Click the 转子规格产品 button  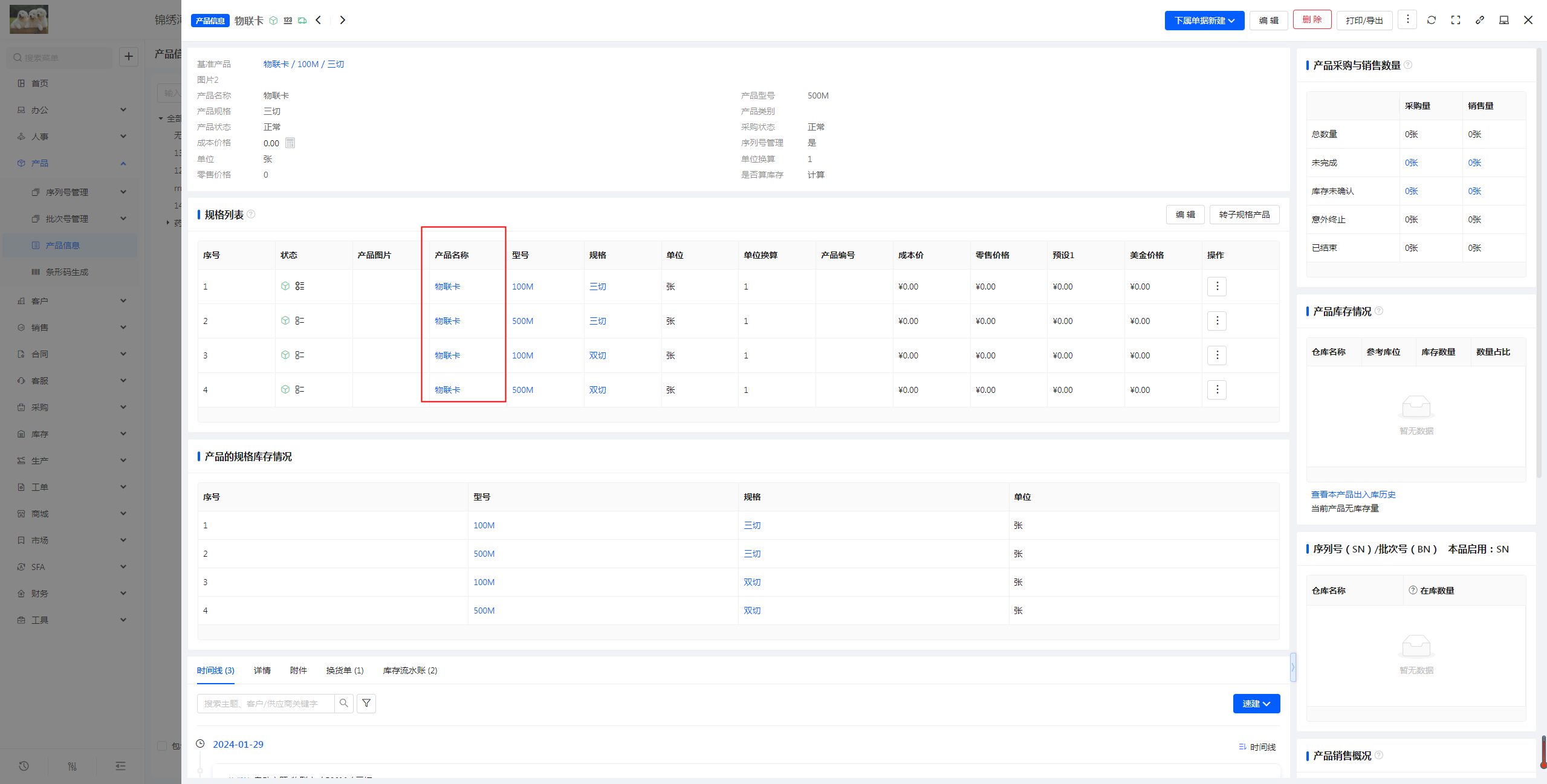pos(1244,215)
